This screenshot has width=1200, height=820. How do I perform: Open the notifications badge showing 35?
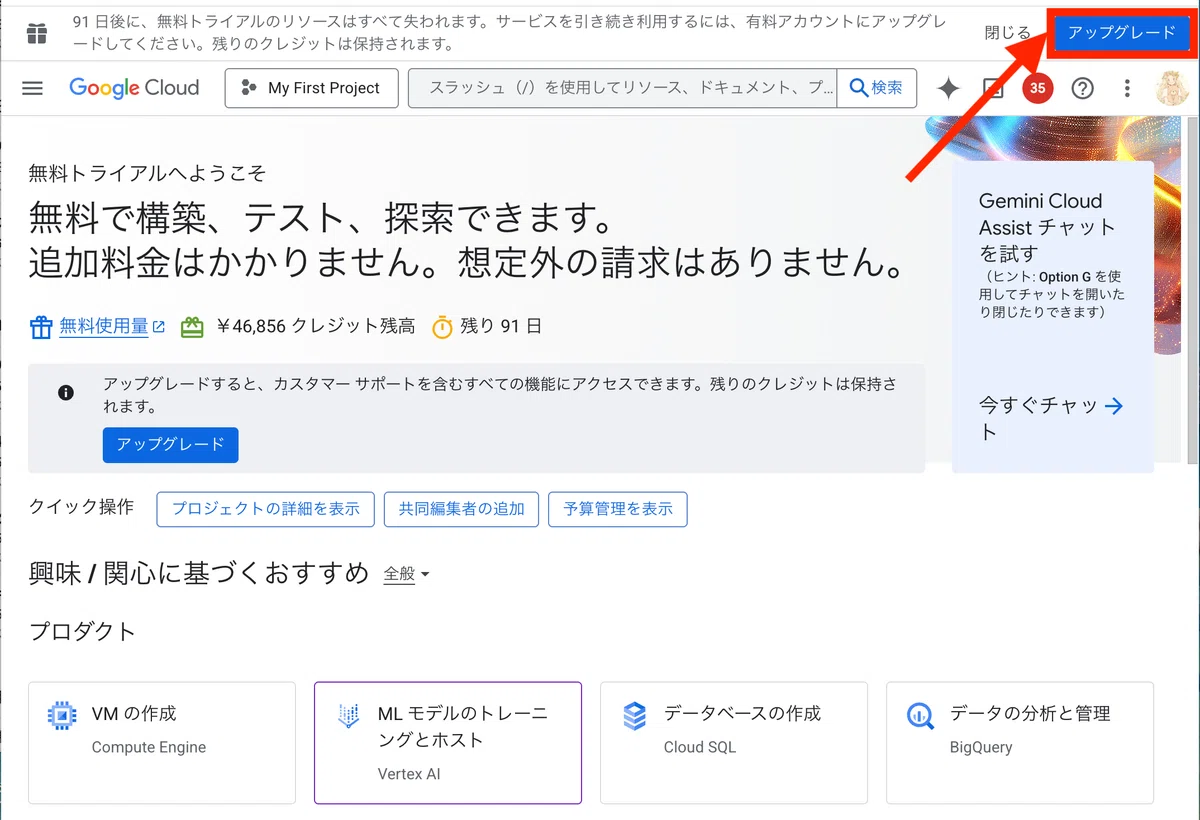[1037, 88]
